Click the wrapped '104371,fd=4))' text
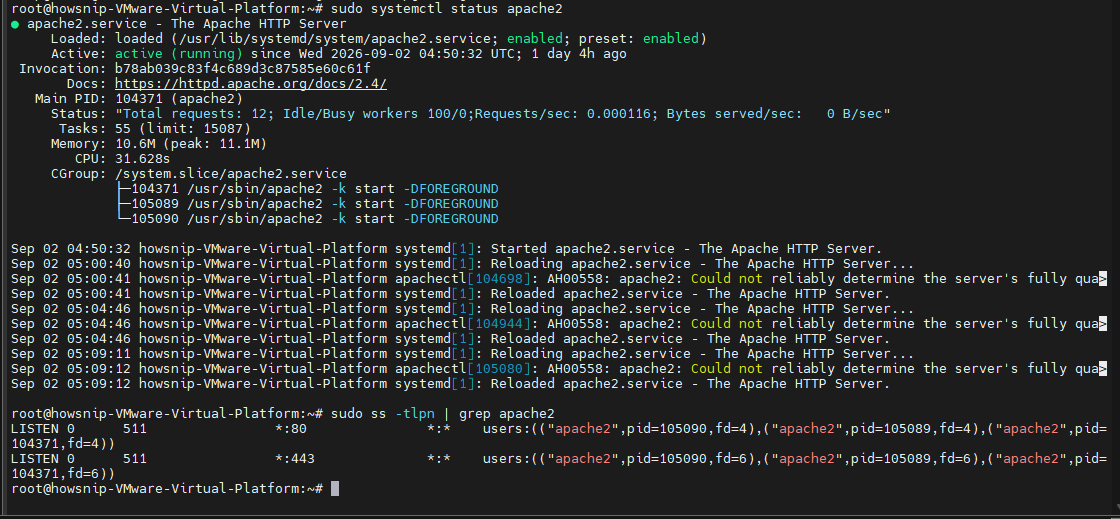Viewport: 1120px width, 519px height. click(x=63, y=443)
